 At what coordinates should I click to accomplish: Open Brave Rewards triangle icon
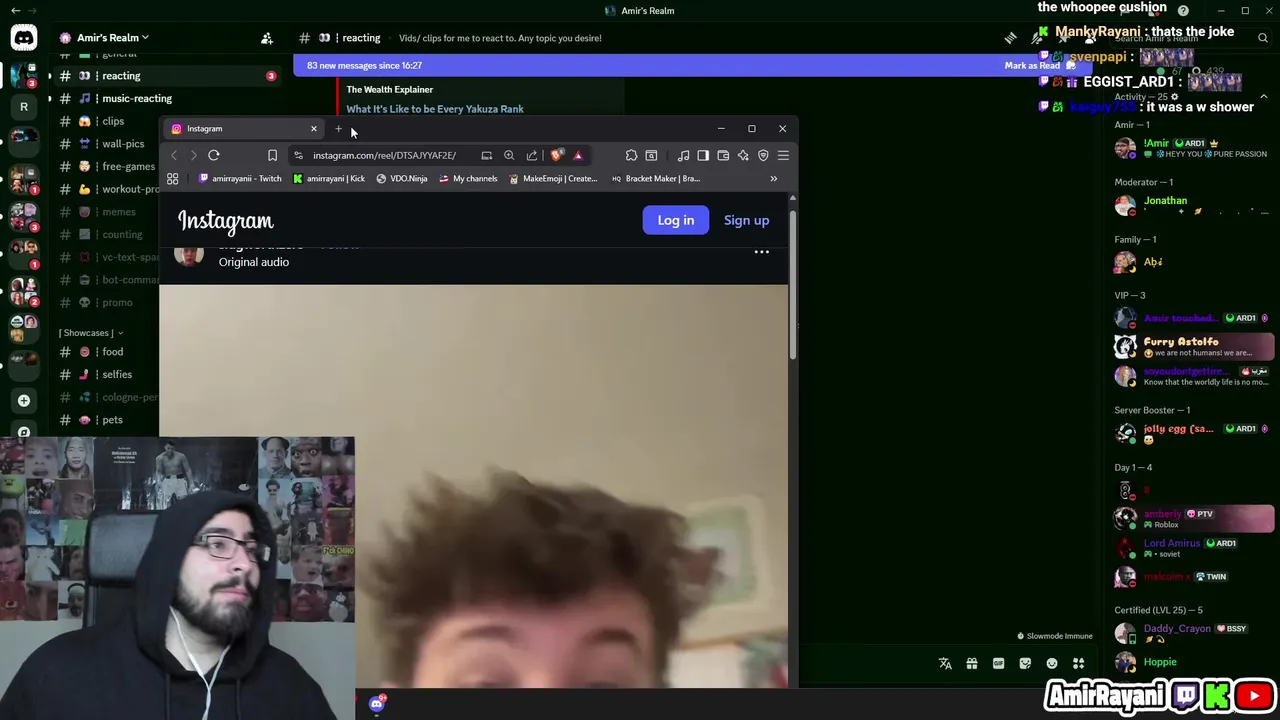point(578,155)
